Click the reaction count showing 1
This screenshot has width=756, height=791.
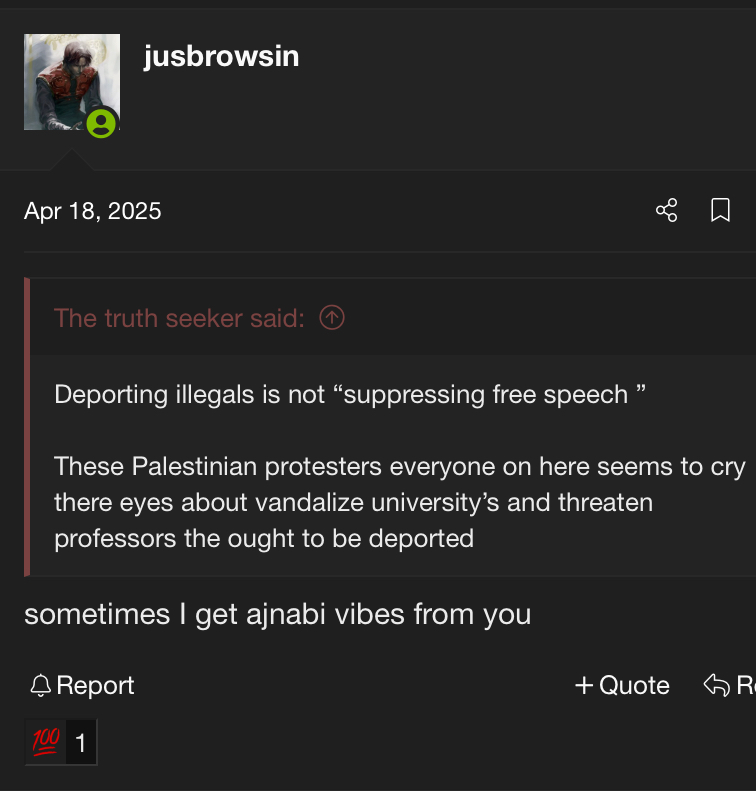(81, 743)
